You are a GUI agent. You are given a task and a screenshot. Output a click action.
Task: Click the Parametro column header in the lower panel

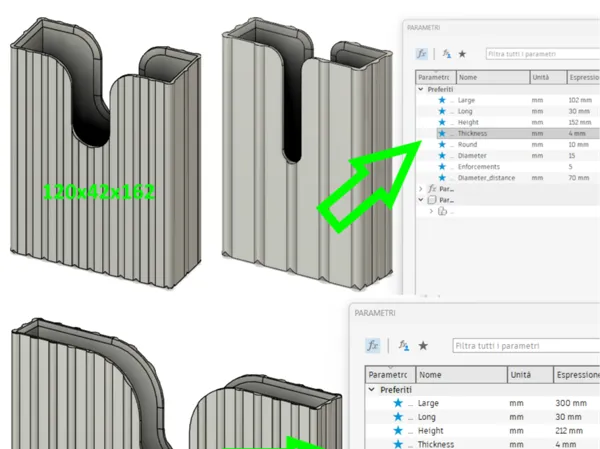tap(390, 374)
